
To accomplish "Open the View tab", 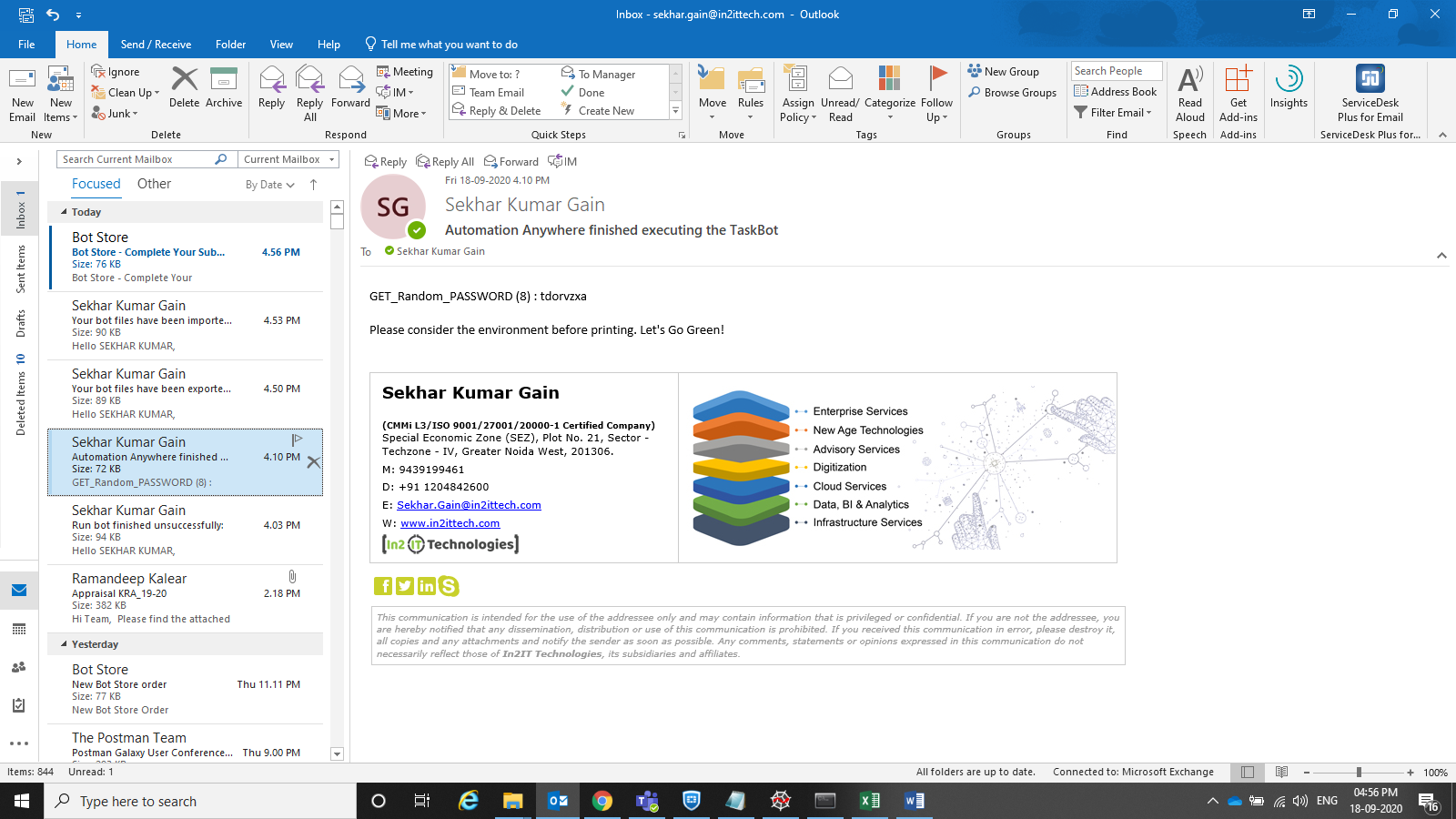I will click(281, 45).
